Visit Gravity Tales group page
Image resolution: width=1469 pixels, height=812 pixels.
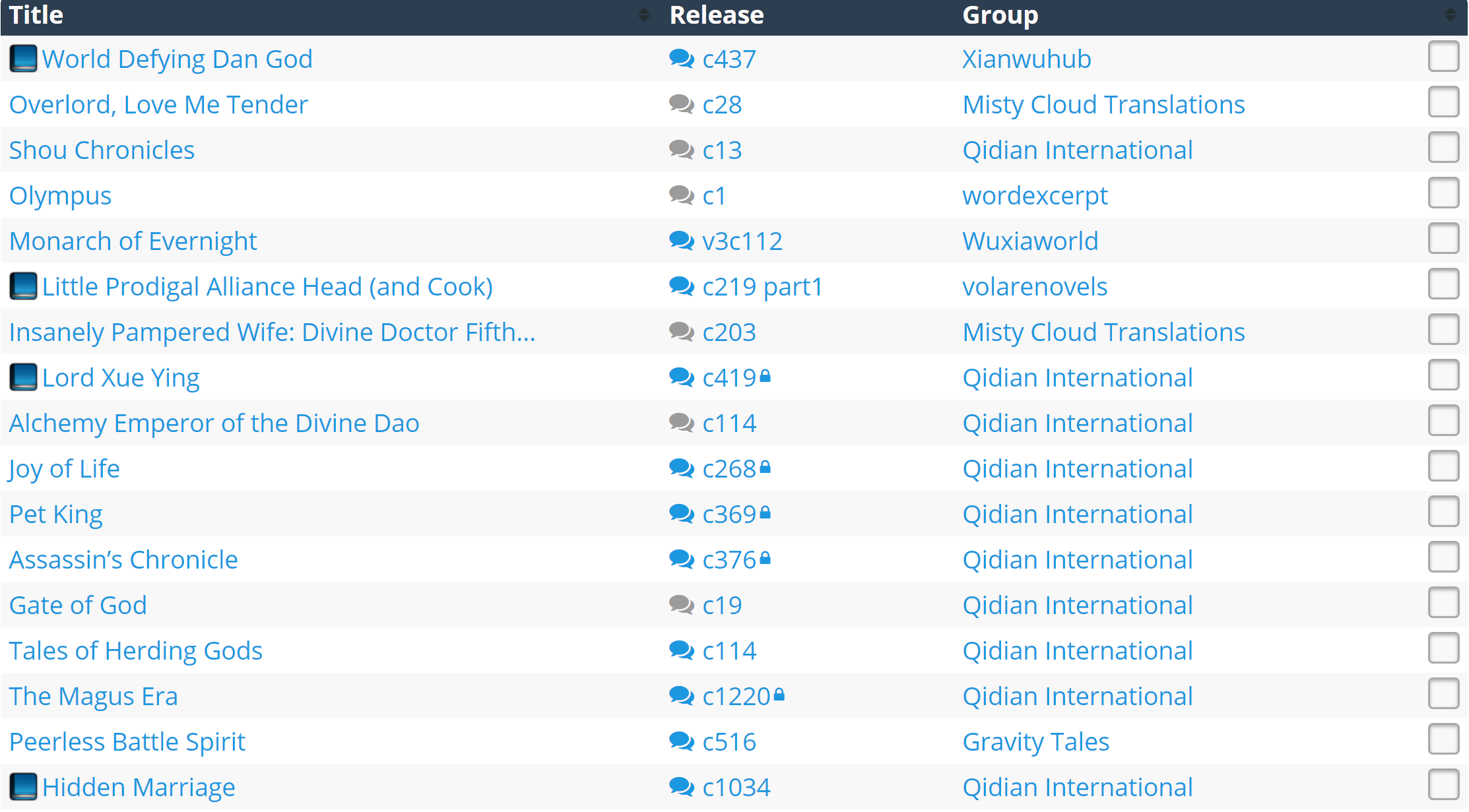coord(1035,741)
